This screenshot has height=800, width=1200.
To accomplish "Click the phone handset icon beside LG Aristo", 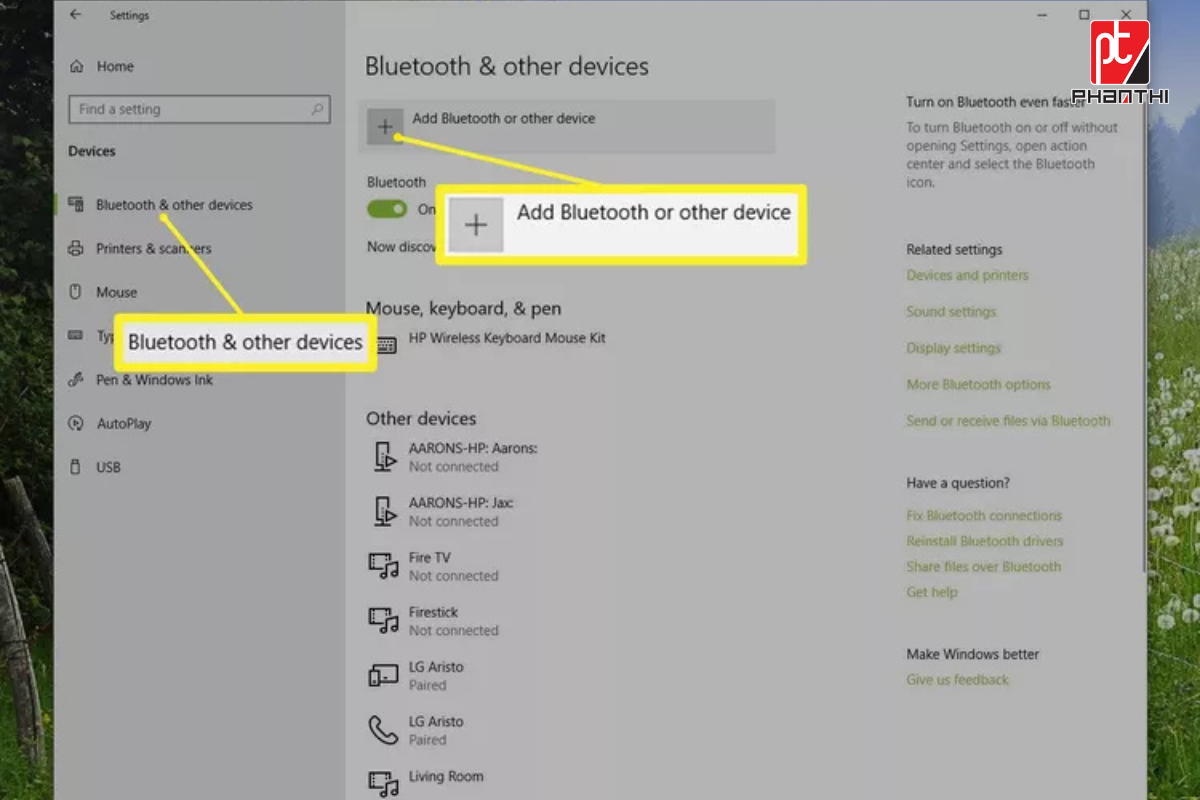I will (x=383, y=730).
